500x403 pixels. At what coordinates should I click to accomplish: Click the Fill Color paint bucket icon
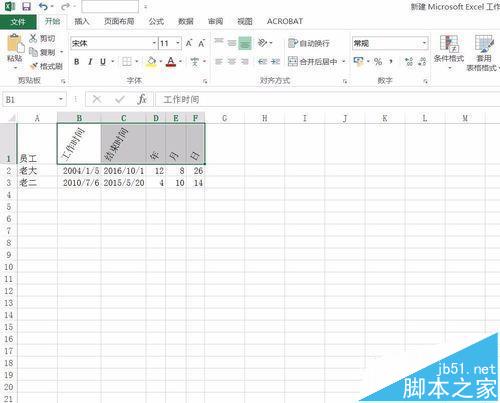coord(151,61)
